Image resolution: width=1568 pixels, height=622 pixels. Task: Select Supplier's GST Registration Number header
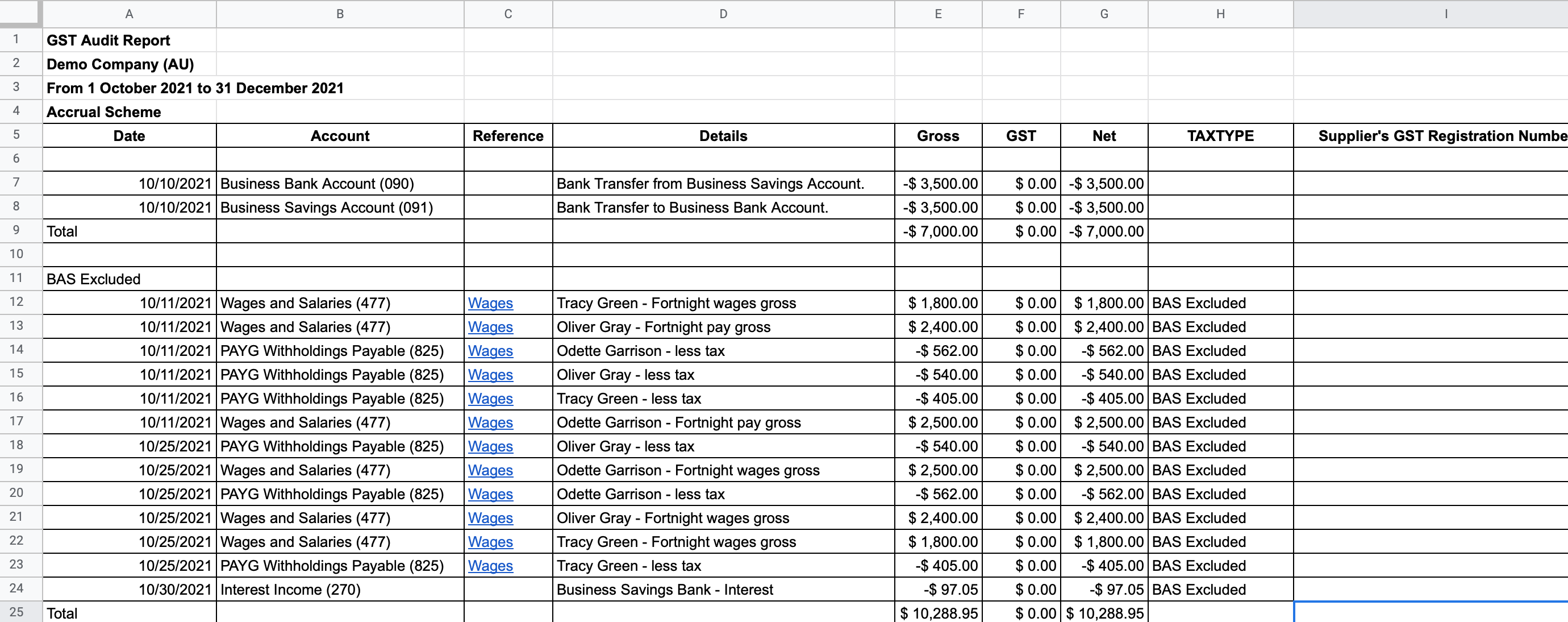click(1431, 135)
